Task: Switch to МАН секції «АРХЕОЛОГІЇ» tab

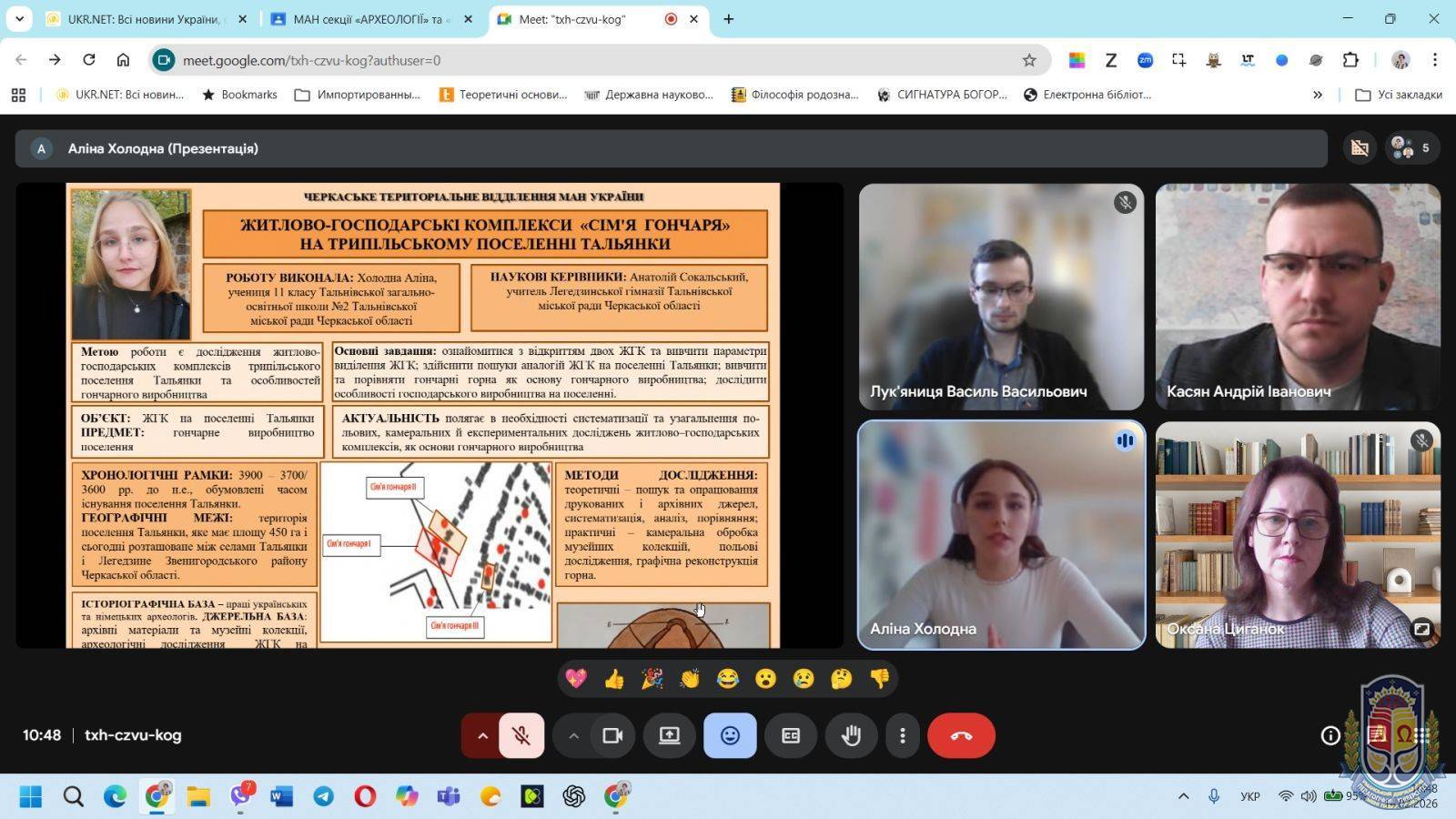Action: 367,19
